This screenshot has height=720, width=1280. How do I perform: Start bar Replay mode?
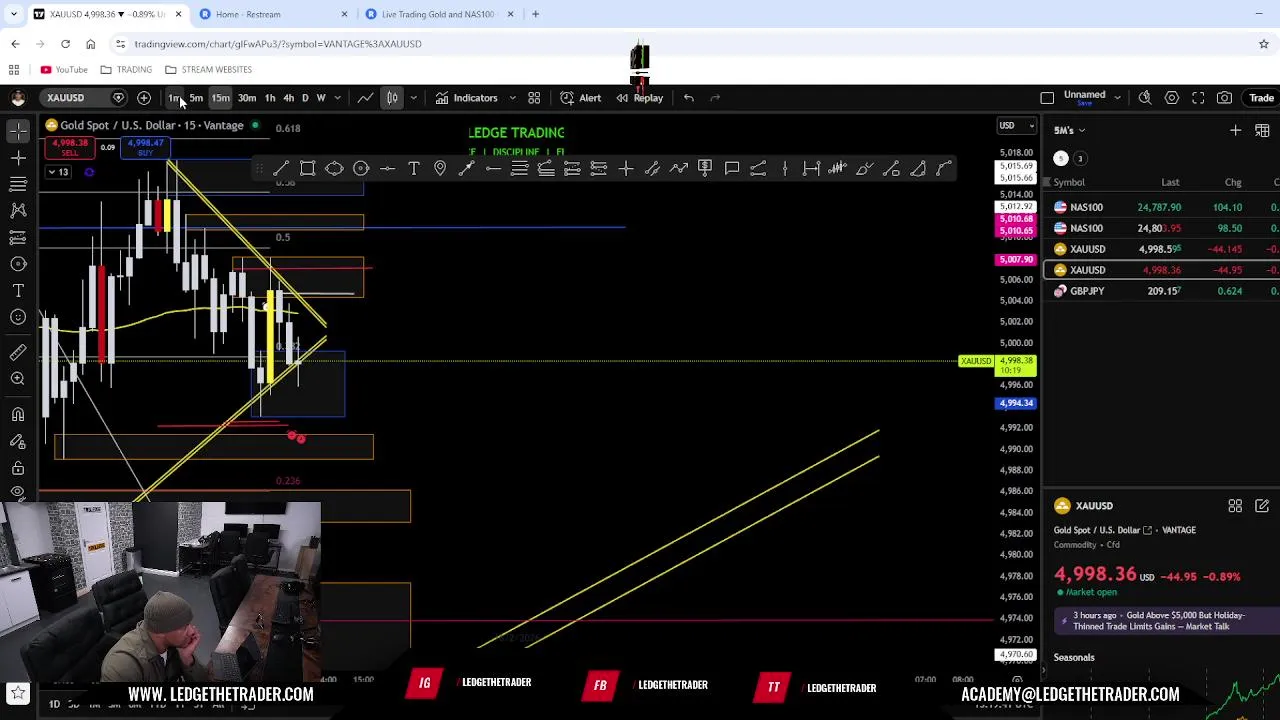(639, 98)
